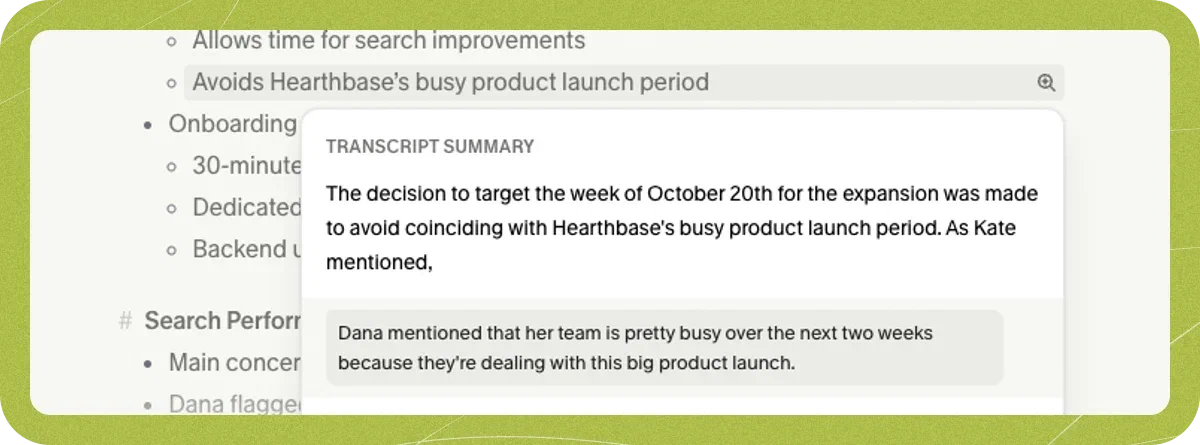
Task: Open the quoted "Dana mentioned" transcript snippet
Action: 664,347
